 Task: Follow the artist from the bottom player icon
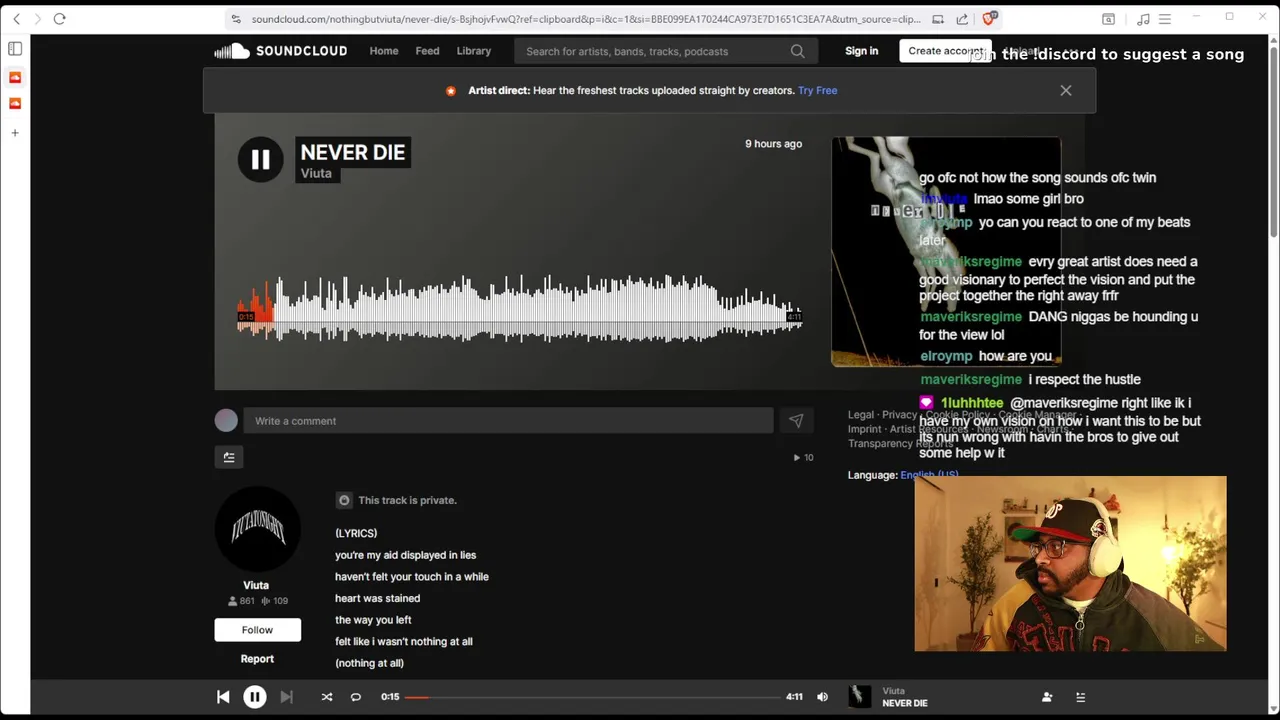point(1047,697)
